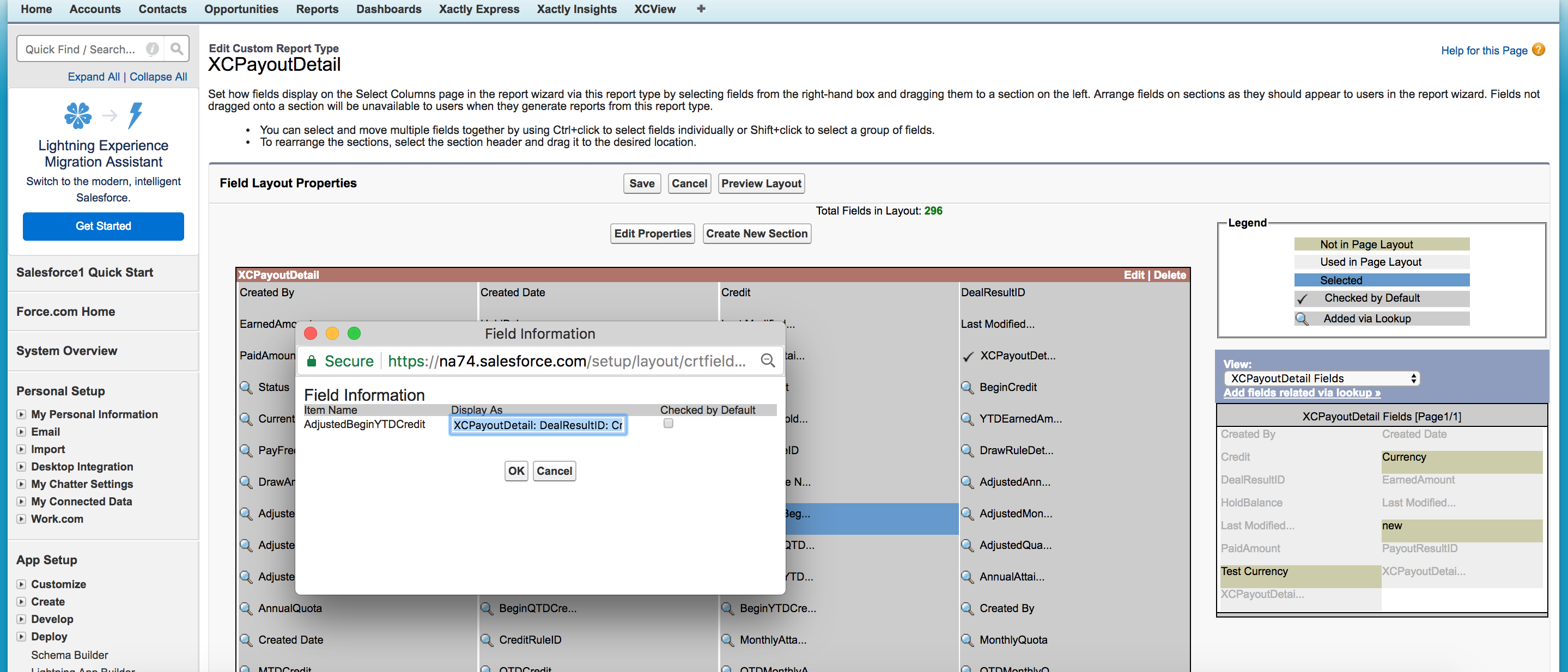Click the lookup icon beside CreditRuleID
The image size is (1568, 672).
(x=487, y=640)
